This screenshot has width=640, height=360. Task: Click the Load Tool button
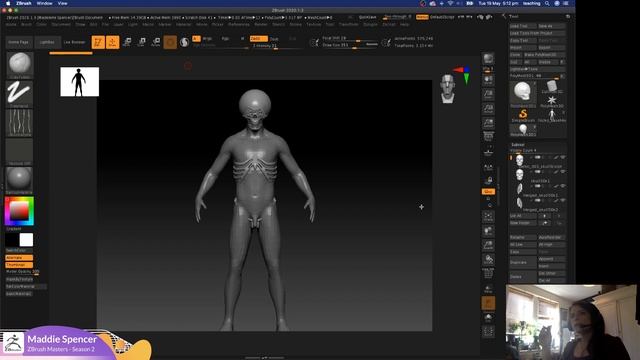click(x=523, y=26)
